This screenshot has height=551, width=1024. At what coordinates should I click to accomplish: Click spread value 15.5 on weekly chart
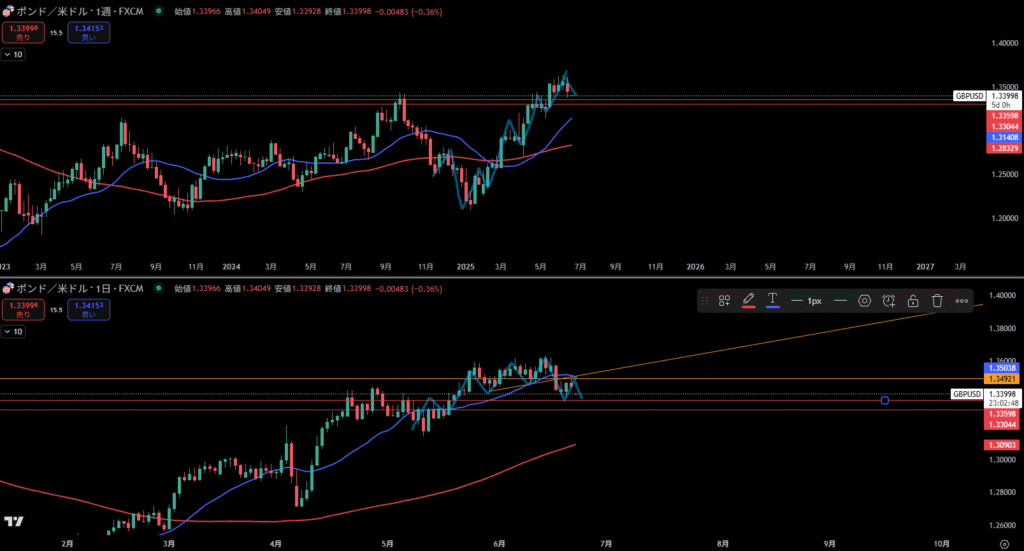click(56, 33)
